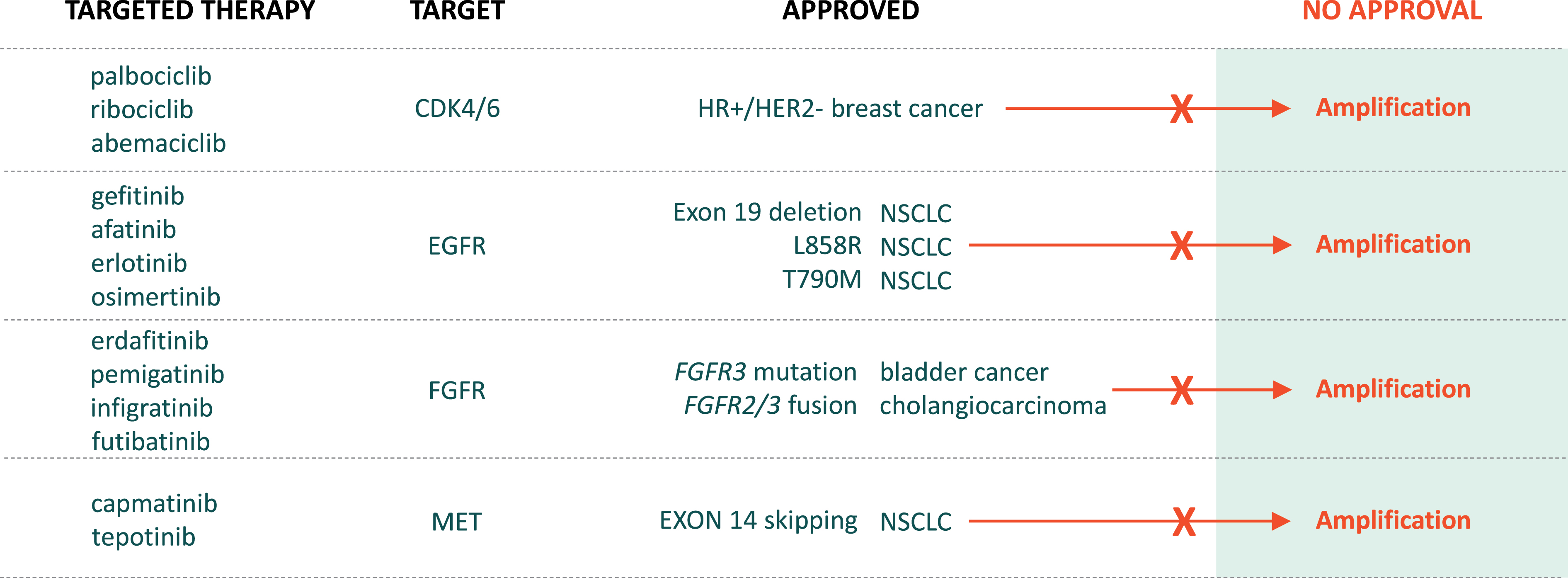This screenshot has width=1568, height=578.
Task: Click the palbociclib drug name
Action: pyautogui.click(x=151, y=77)
